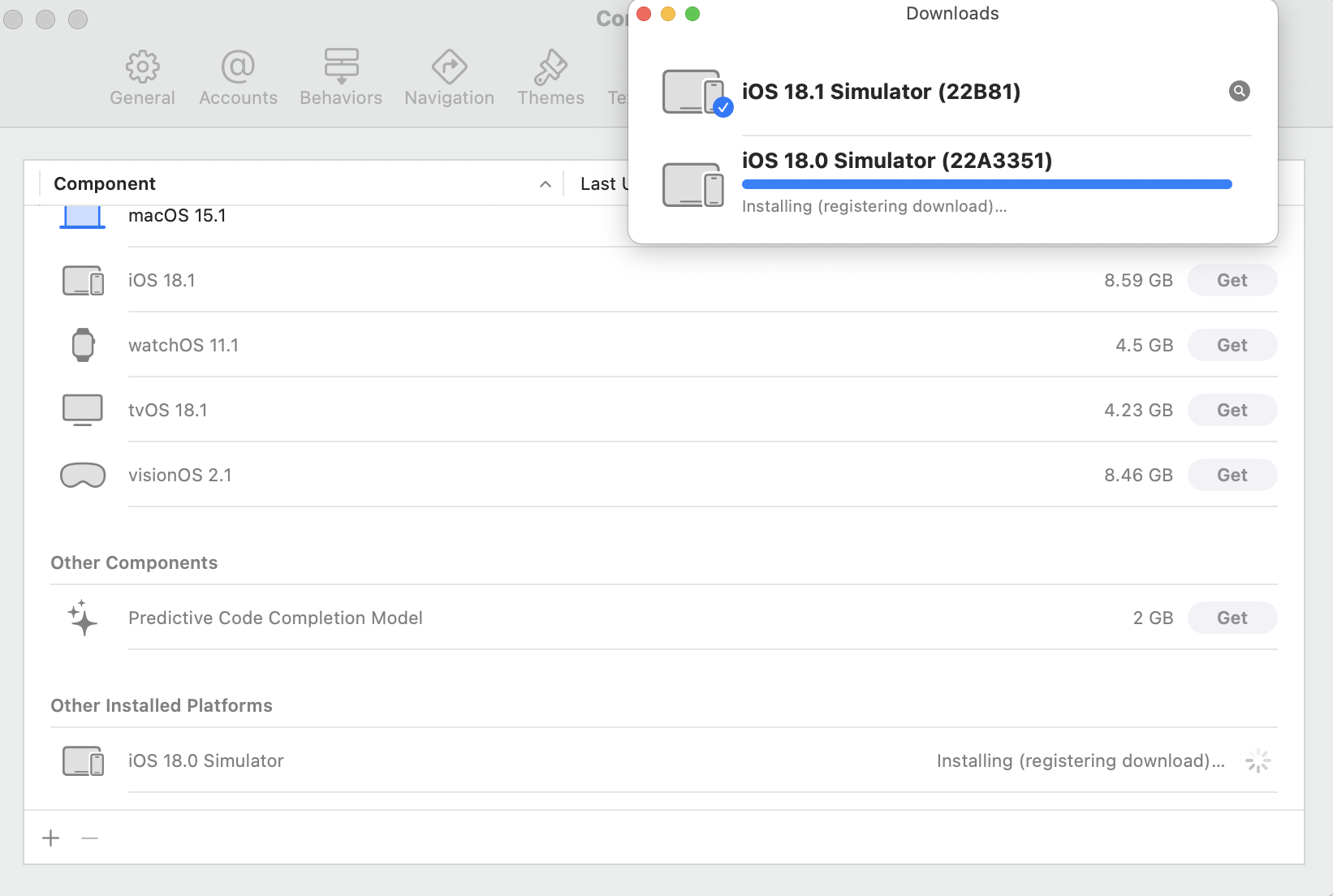Get the Predictive Code Completion Model
1333x896 pixels.
pos(1232,618)
